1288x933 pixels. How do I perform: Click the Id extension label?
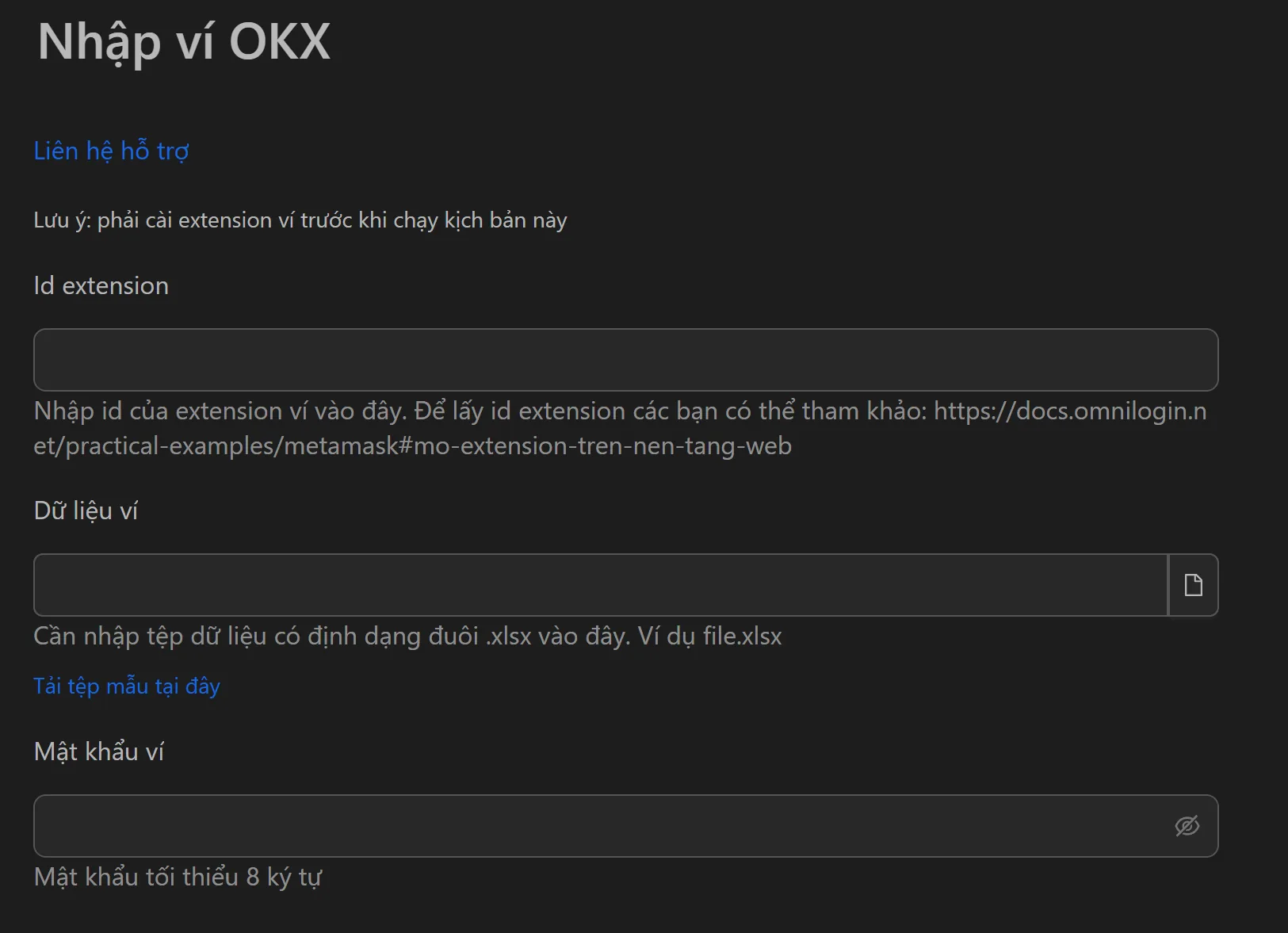pos(101,285)
